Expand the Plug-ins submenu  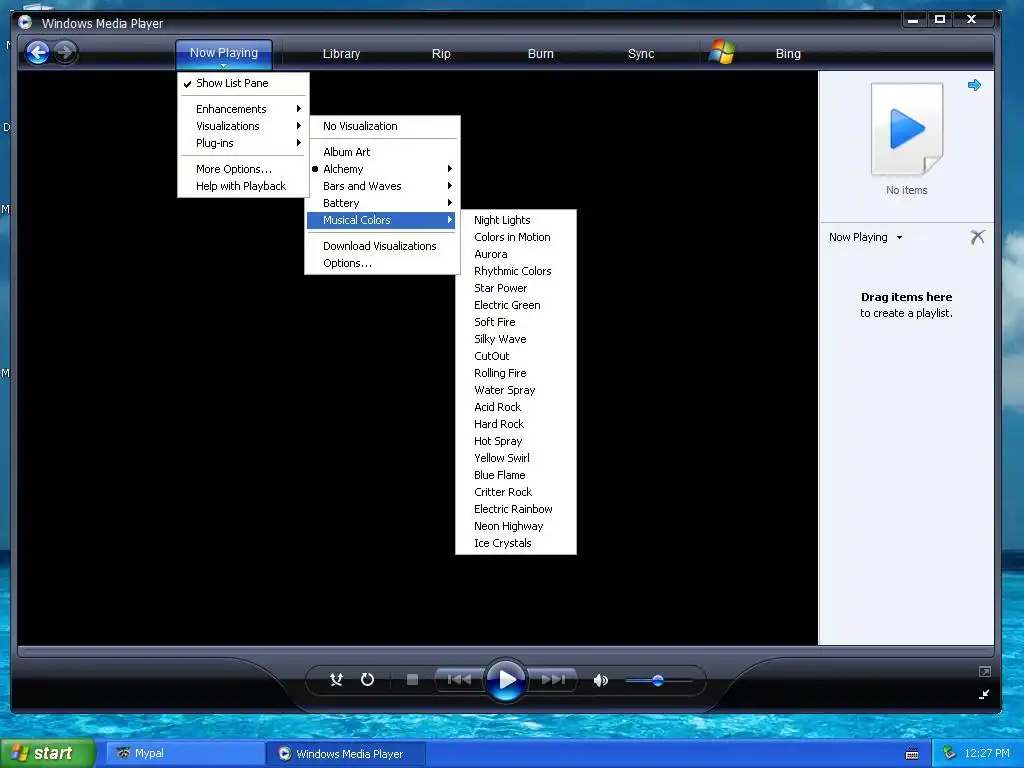coord(243,143)
